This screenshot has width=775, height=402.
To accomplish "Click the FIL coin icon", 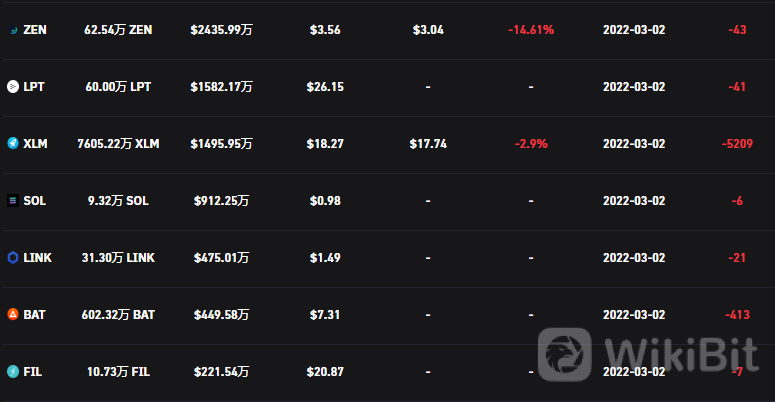I will 13,371.
